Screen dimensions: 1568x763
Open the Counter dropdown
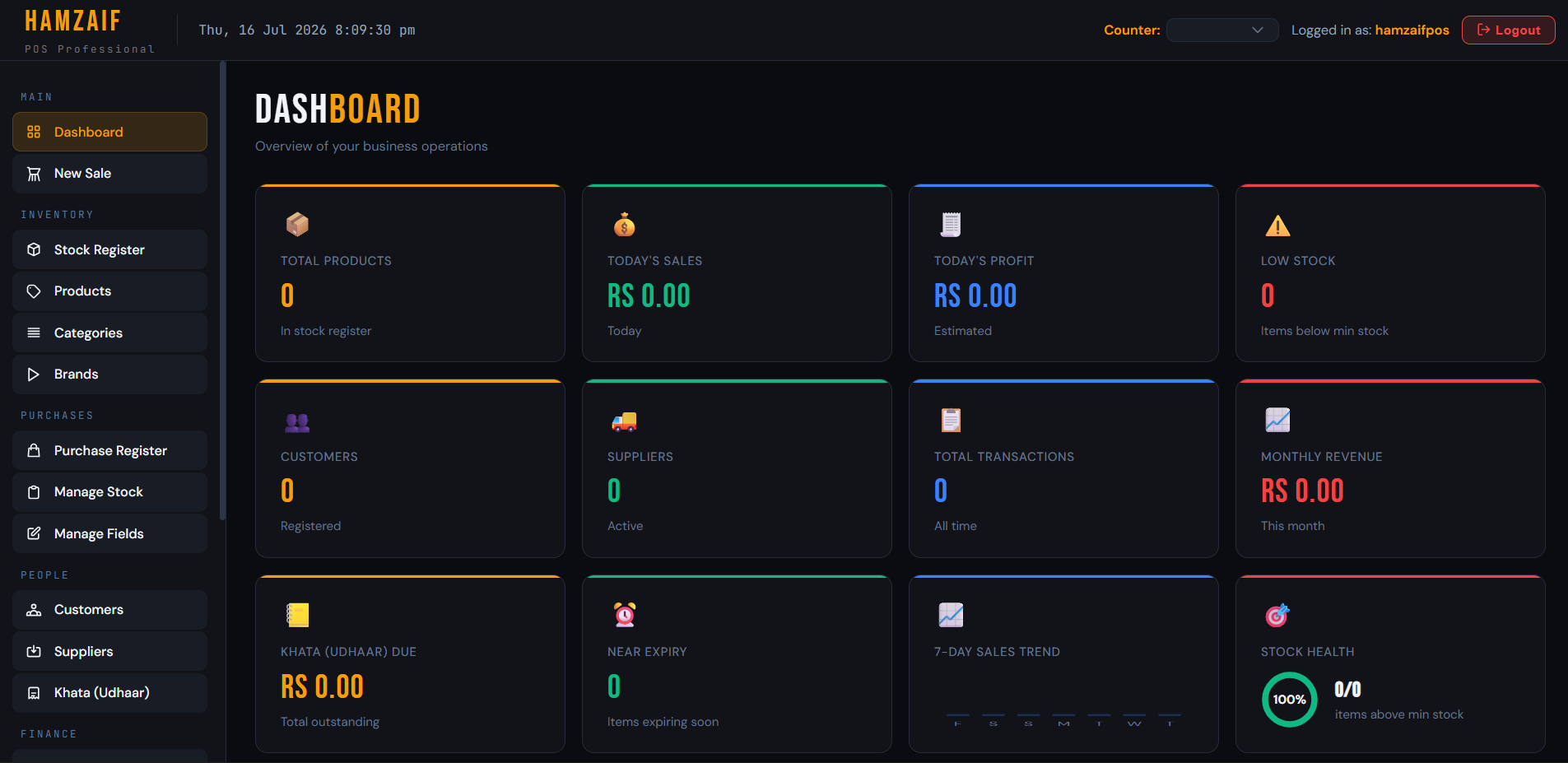pyautogui.click(x=1222, y=30)
